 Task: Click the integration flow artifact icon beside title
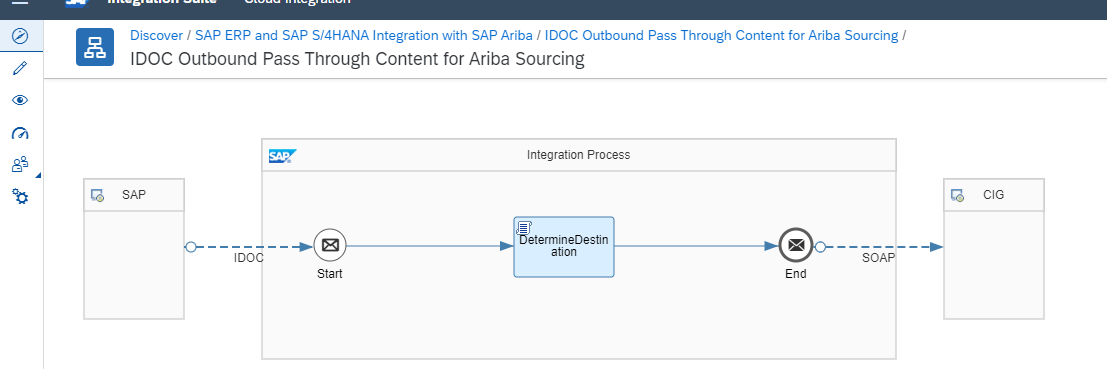coord(95,47)
